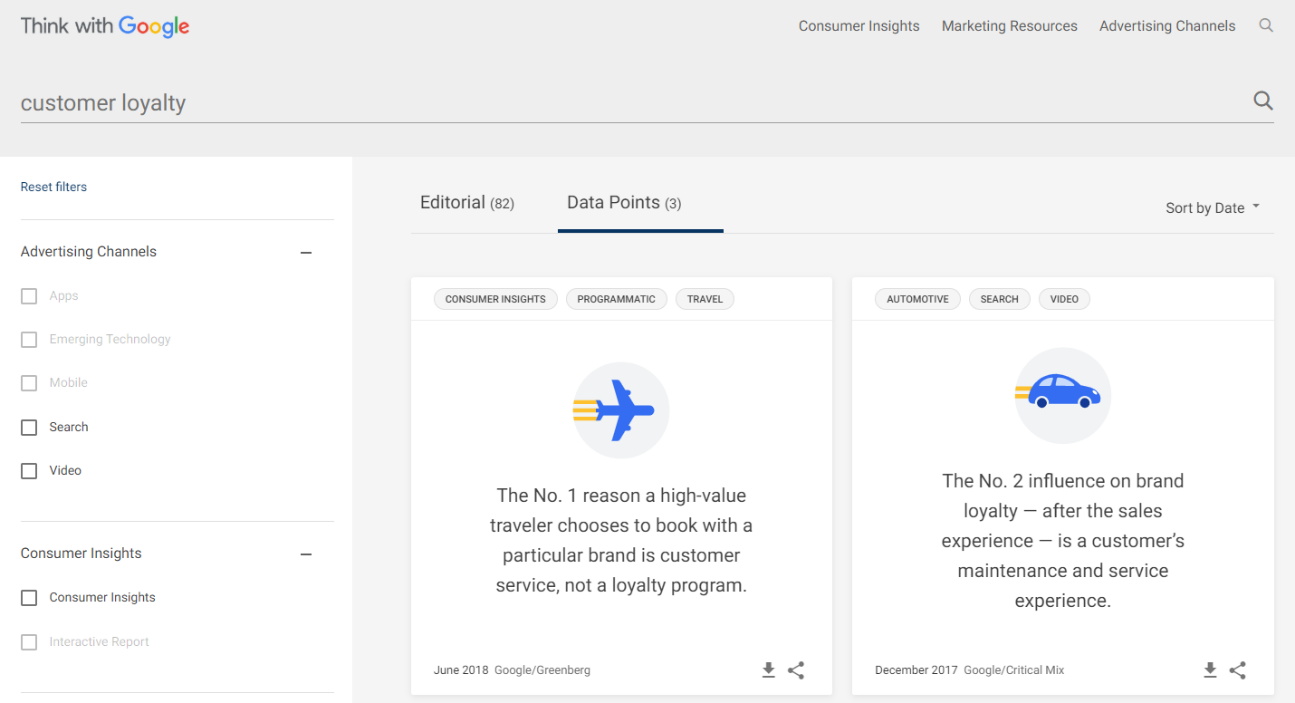Click the Think with Google logo

point(105,26)
